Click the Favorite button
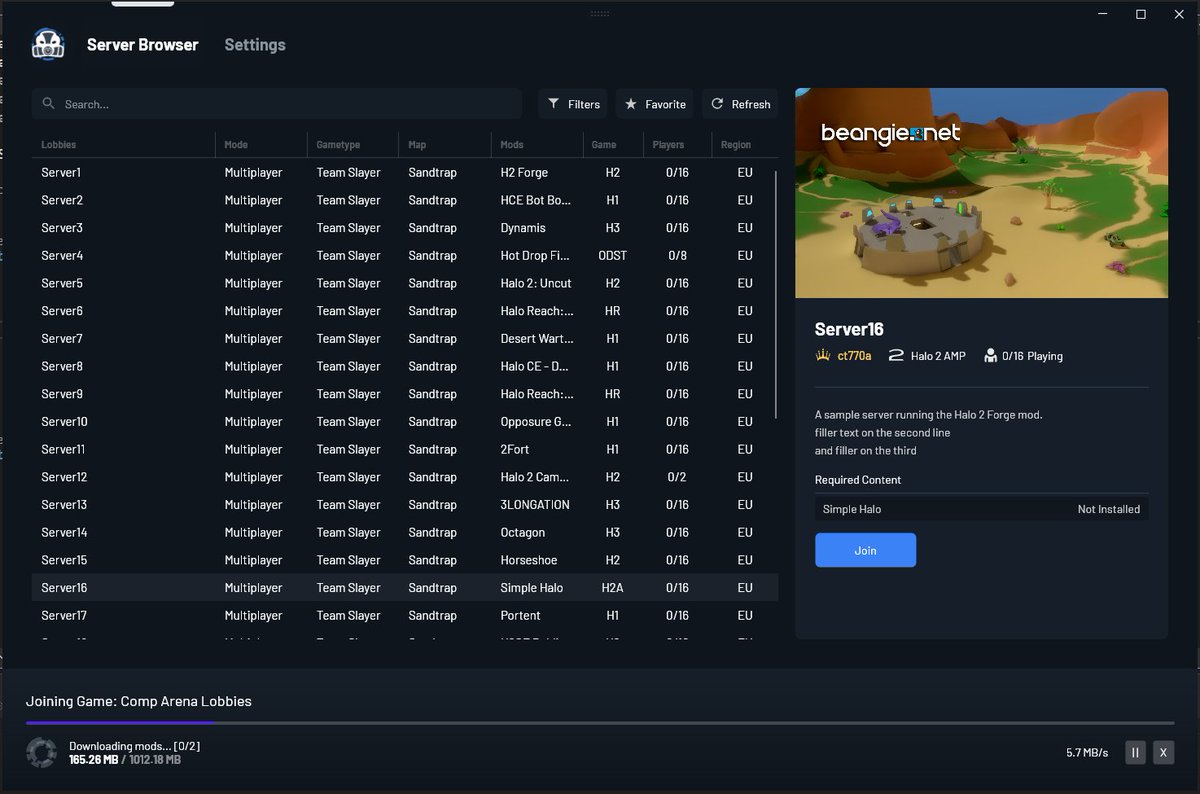1200x794 pixels. click(655, 104)
